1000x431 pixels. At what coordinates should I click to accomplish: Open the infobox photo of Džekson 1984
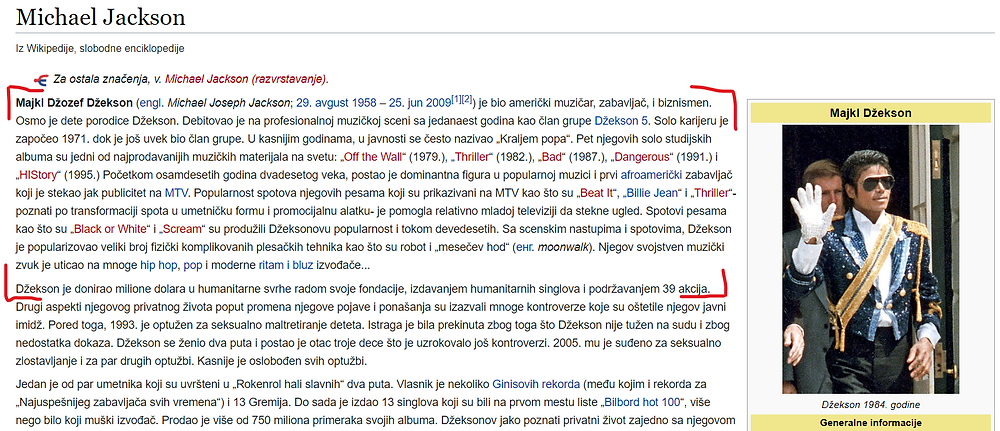pos(871,259)
